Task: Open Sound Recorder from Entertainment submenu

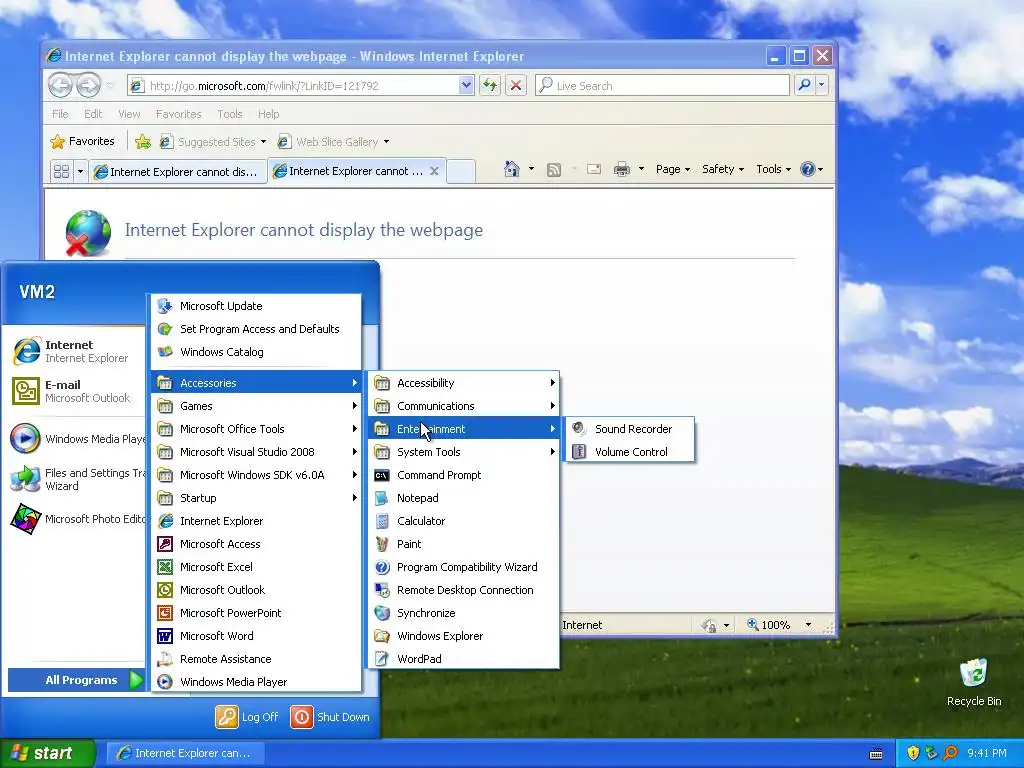Action: (630, 429)
